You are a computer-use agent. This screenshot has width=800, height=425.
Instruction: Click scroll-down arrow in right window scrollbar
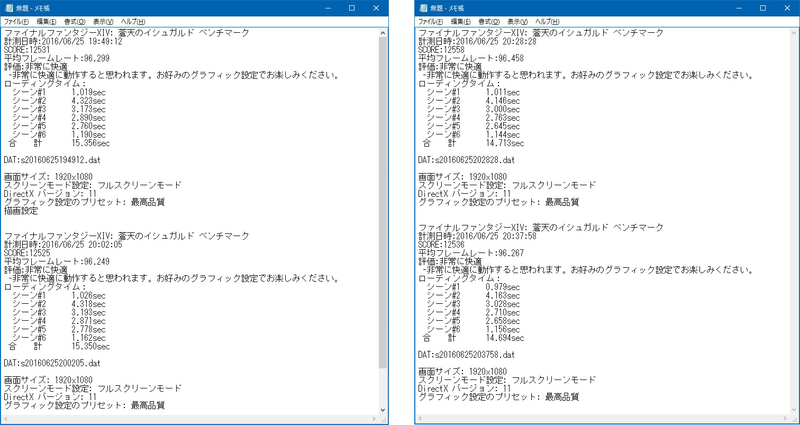point(794,410)
